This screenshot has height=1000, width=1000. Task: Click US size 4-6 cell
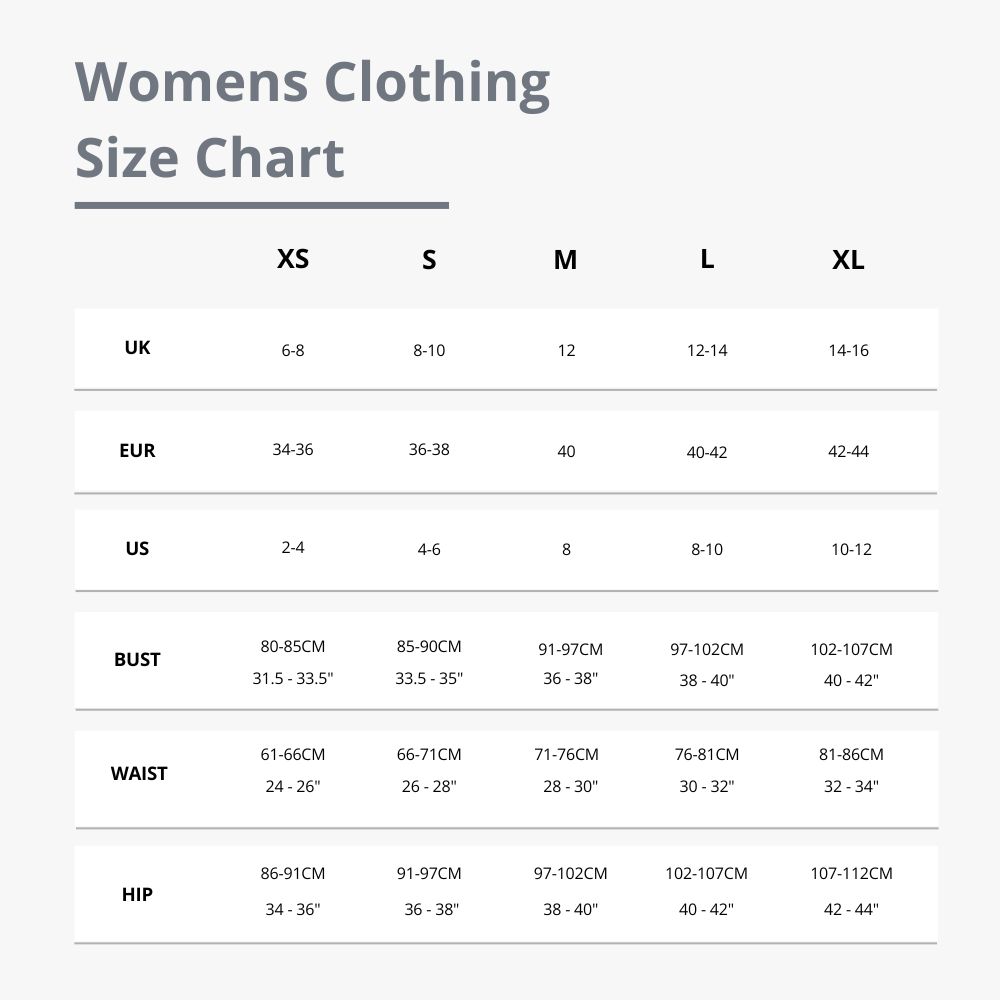[x=429, y=549]
